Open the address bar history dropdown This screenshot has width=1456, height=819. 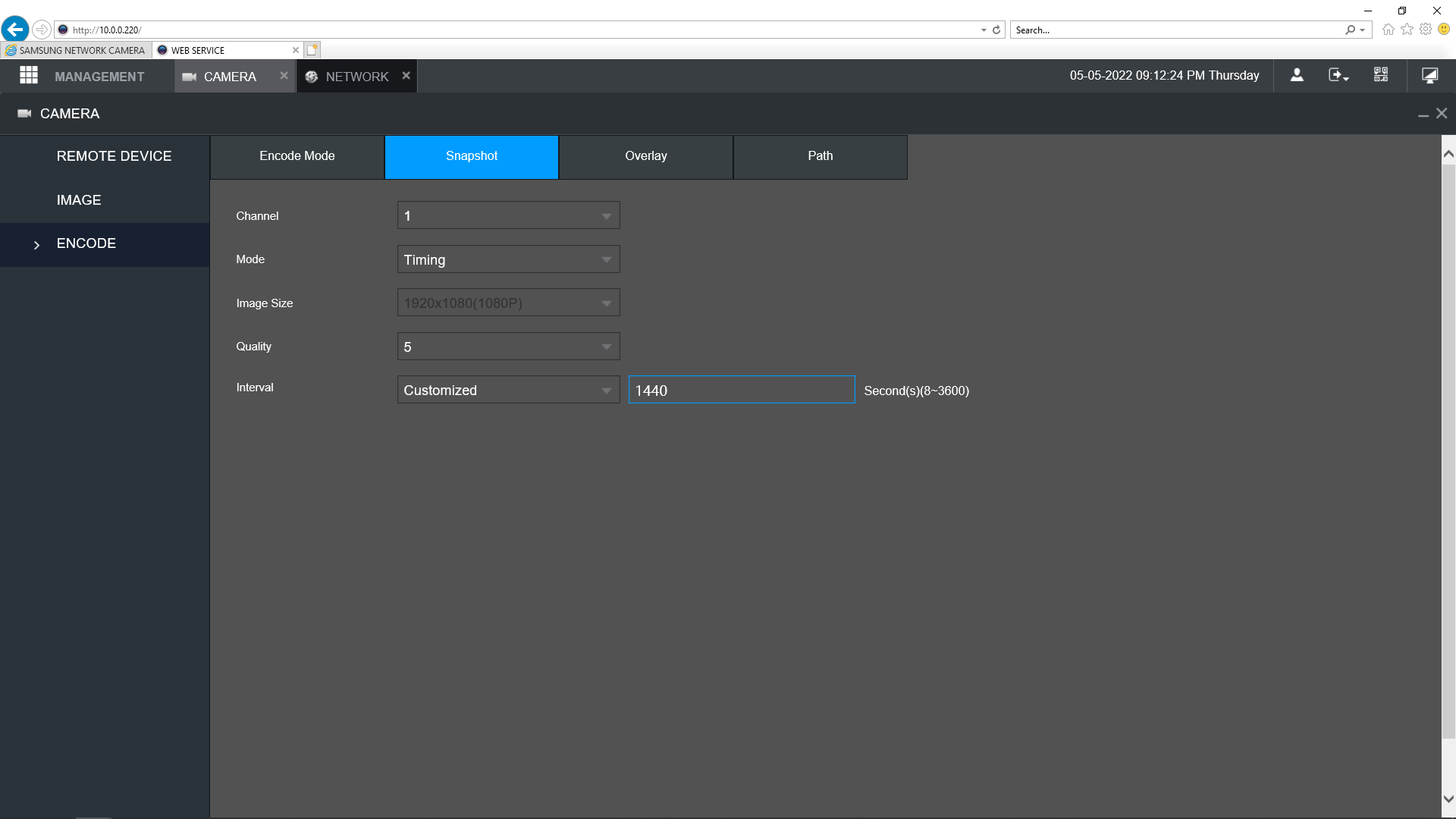pos(984,30)
